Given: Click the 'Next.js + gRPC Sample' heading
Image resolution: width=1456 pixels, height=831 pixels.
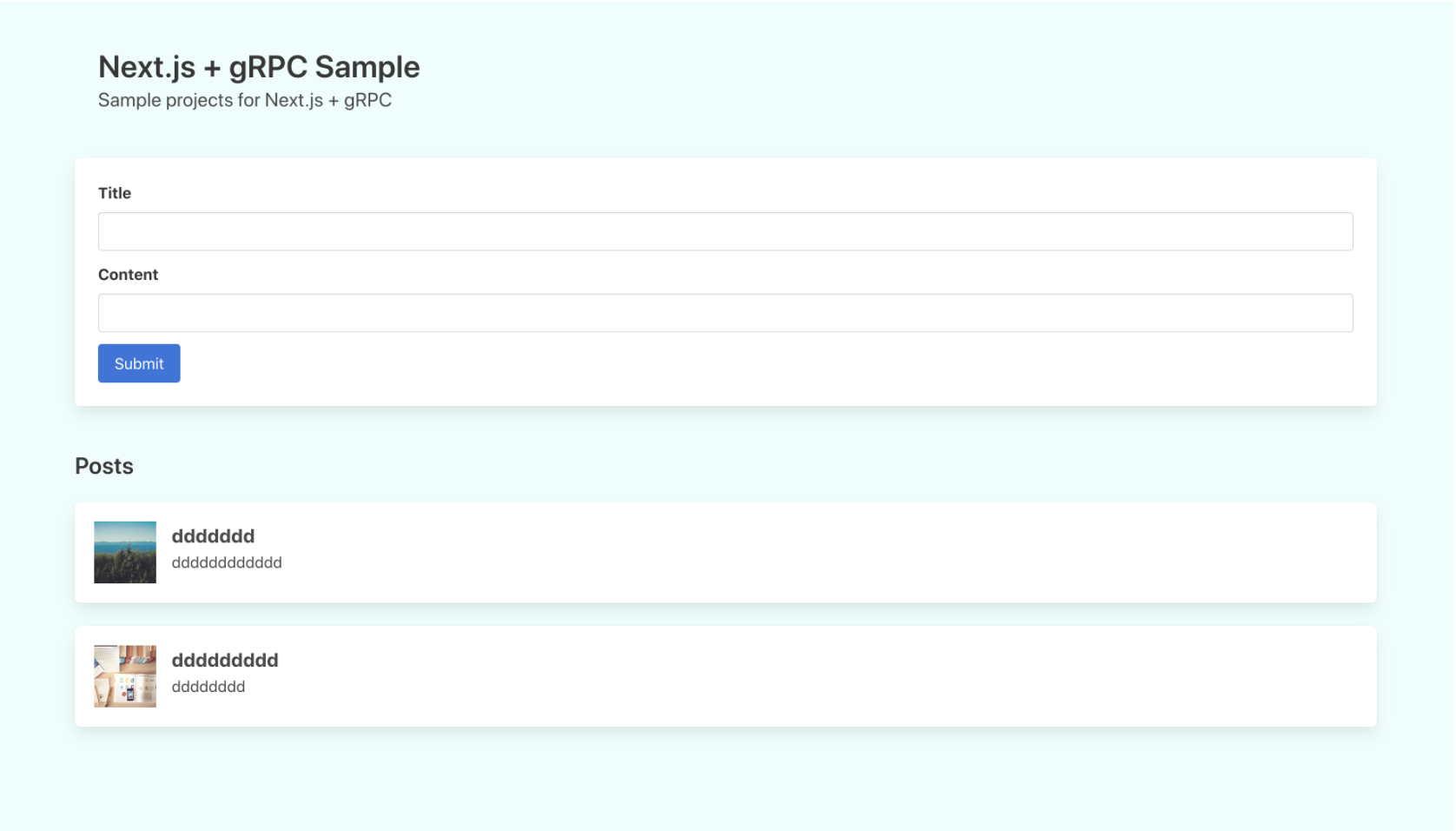Looking at the screenshot, I should (x=258, y=67).
